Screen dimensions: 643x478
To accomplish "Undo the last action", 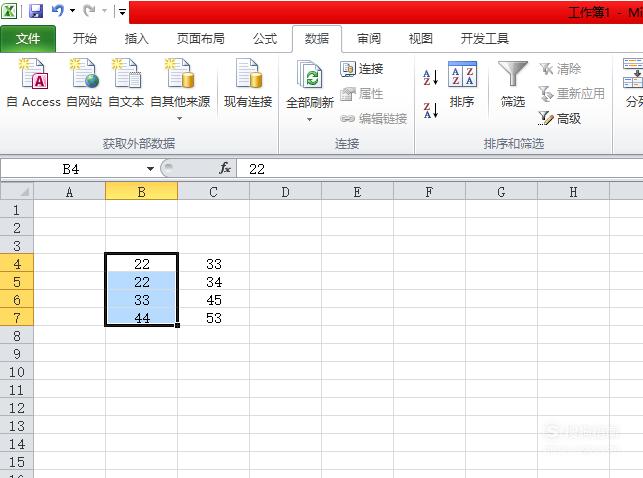I will 57,11.
